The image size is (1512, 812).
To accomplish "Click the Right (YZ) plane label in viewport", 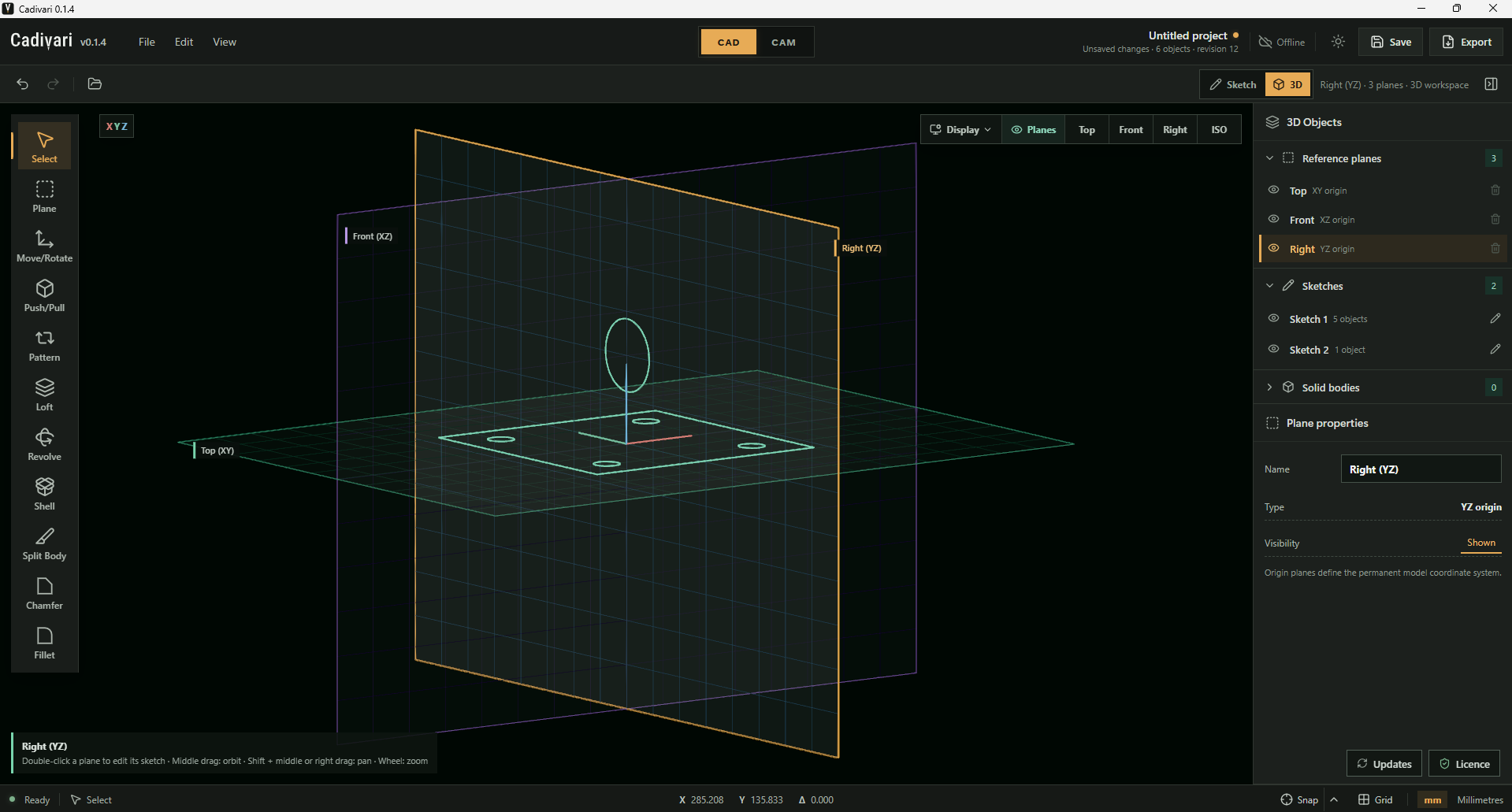I will click(x=860, y=248).
